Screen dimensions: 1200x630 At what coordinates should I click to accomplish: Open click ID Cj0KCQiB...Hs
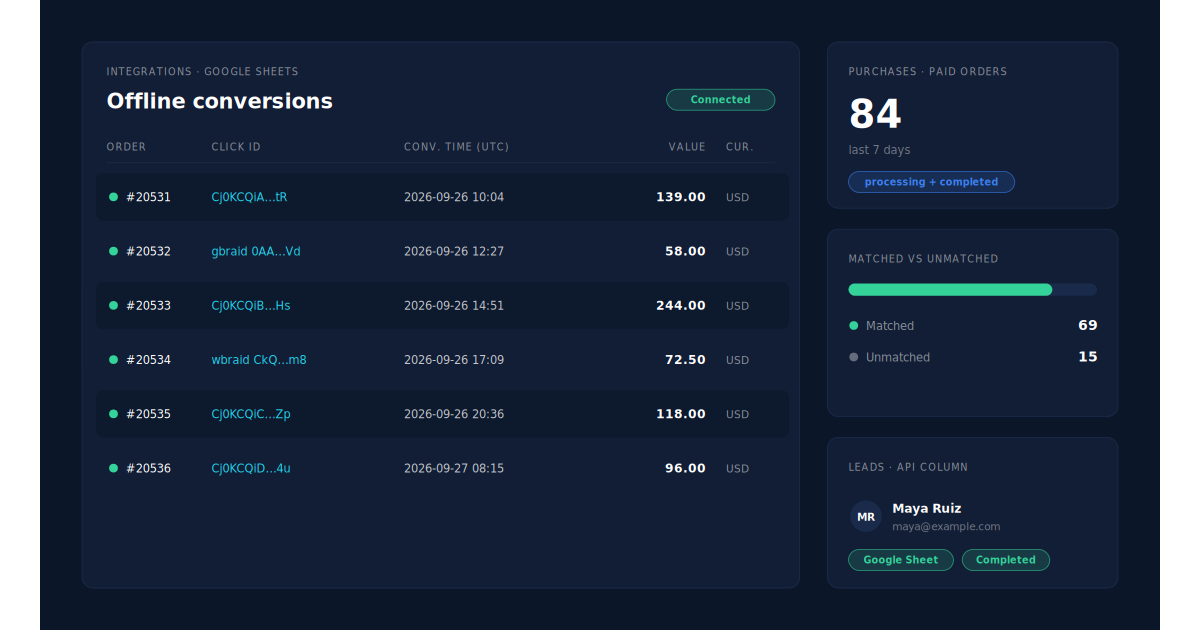coord(251,305)
